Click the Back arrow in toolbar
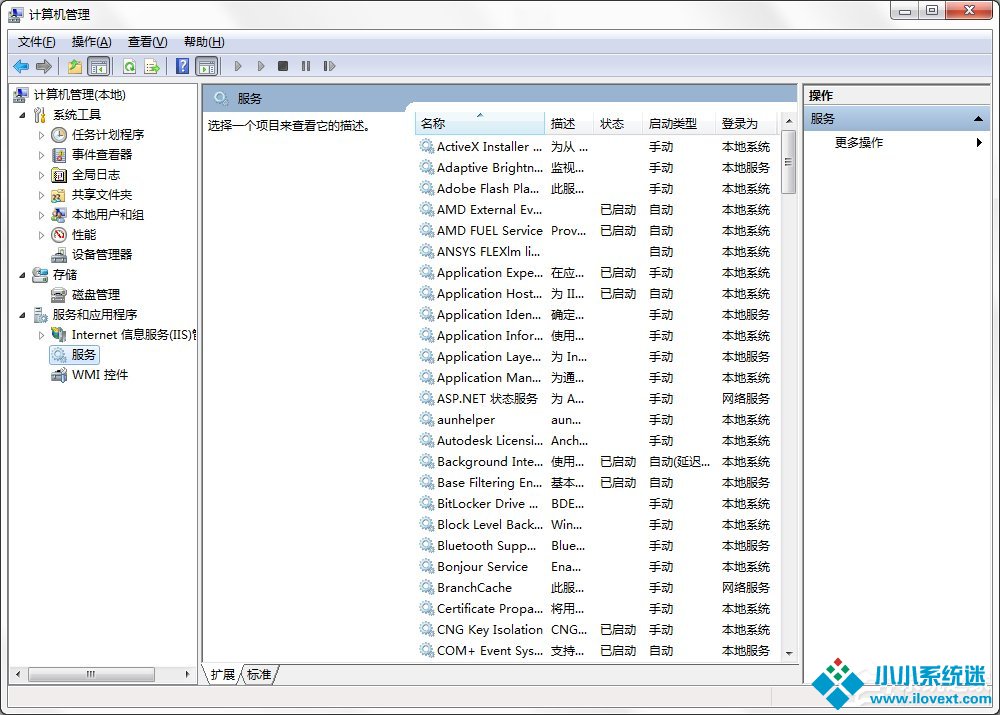The width and height of the screenshot is (1000, 715). [x=21, y=66]
